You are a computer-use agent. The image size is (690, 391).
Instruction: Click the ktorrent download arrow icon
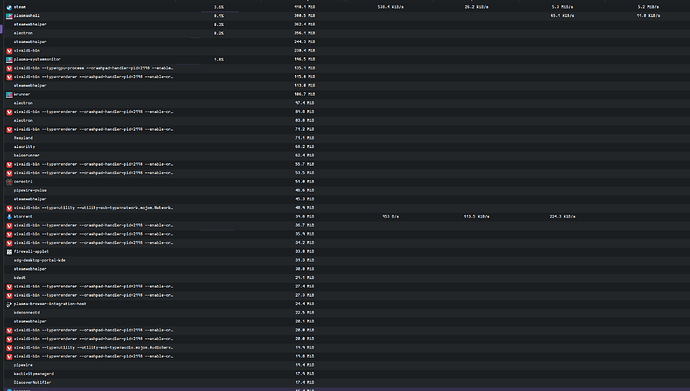coord(9,217)
